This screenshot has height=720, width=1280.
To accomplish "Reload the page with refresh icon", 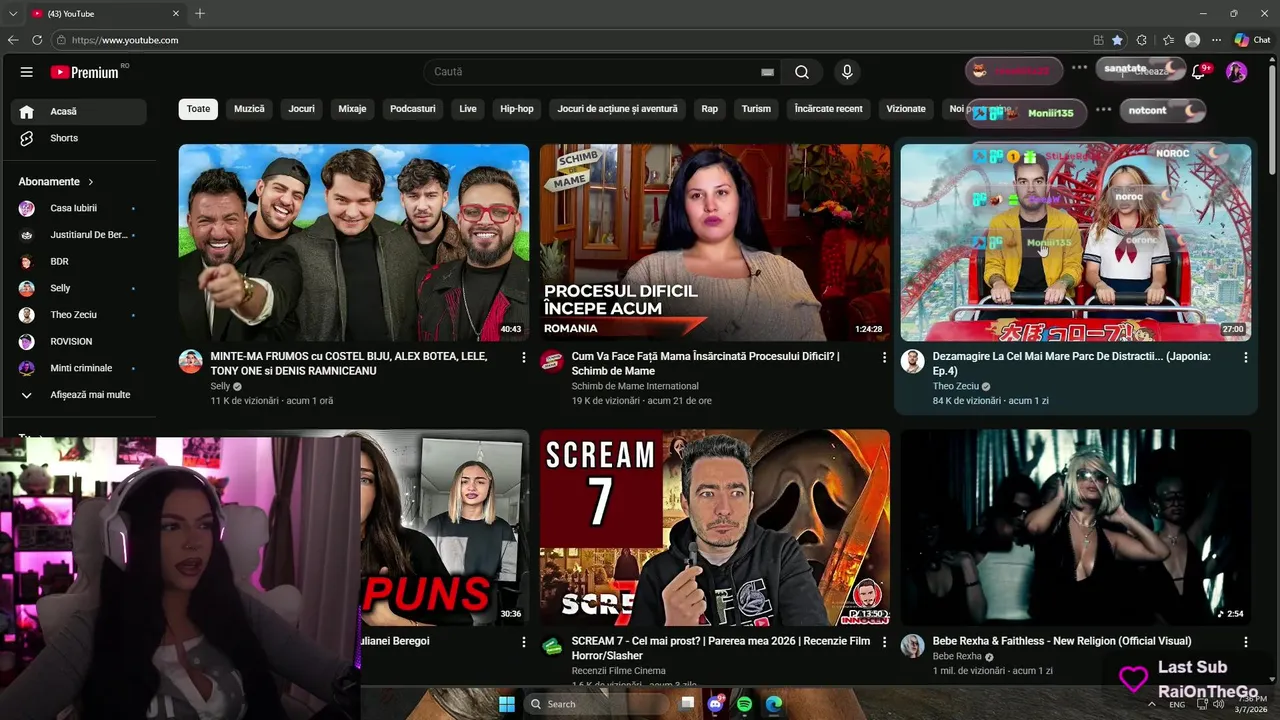I will coord(37,40).
